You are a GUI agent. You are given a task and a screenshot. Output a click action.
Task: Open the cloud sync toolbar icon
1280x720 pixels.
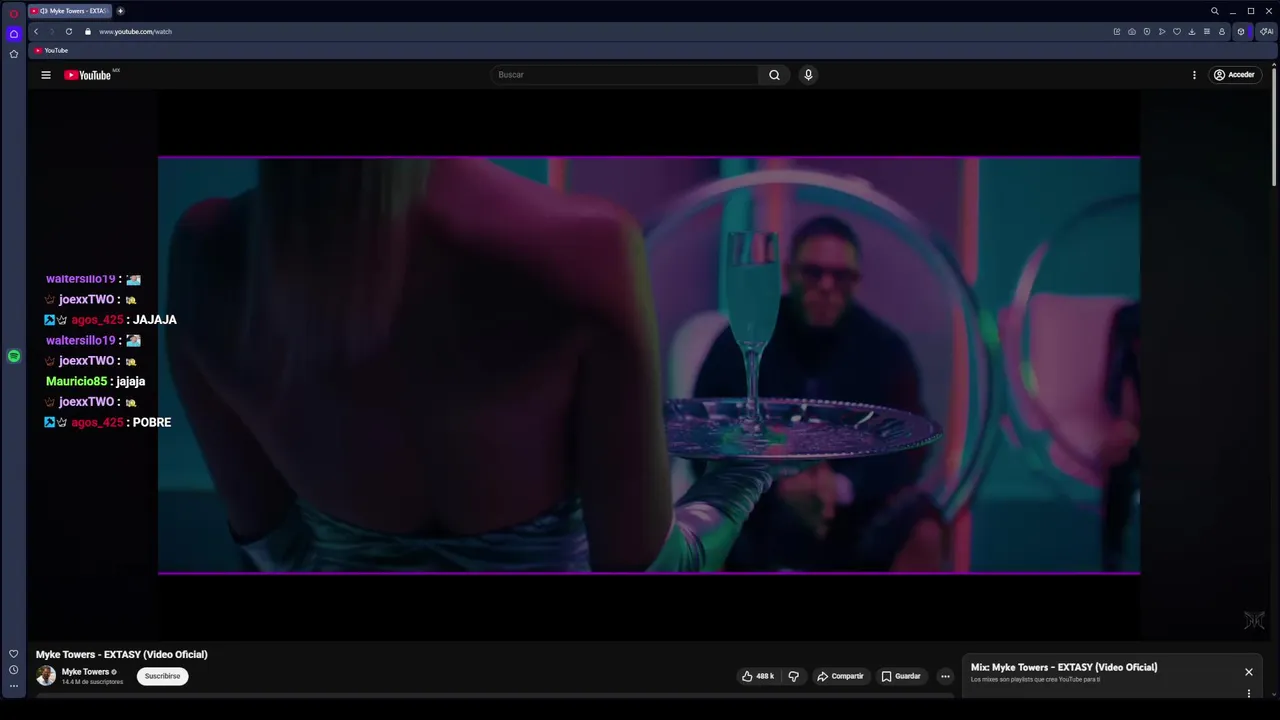tap(1132, 32)
